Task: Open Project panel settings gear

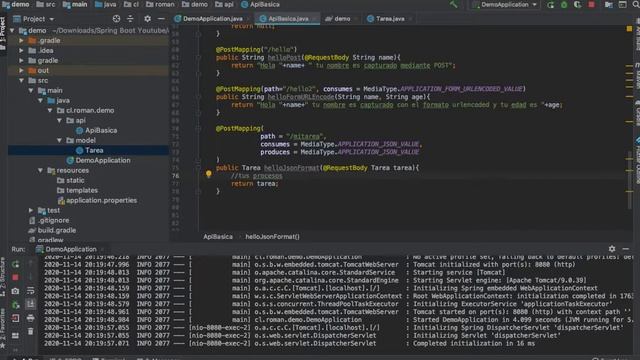Action: pyautogui.click(x=147, y=19)
